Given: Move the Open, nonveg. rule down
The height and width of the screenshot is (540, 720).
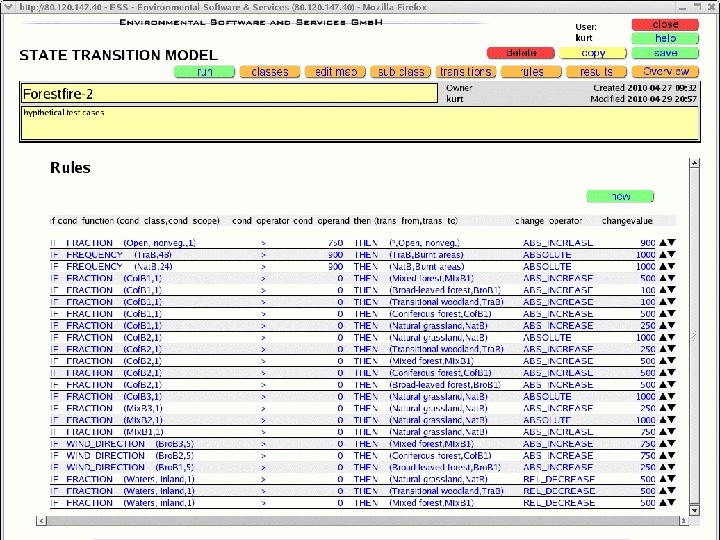Looking at the screenshot, I should pos(671,243).
